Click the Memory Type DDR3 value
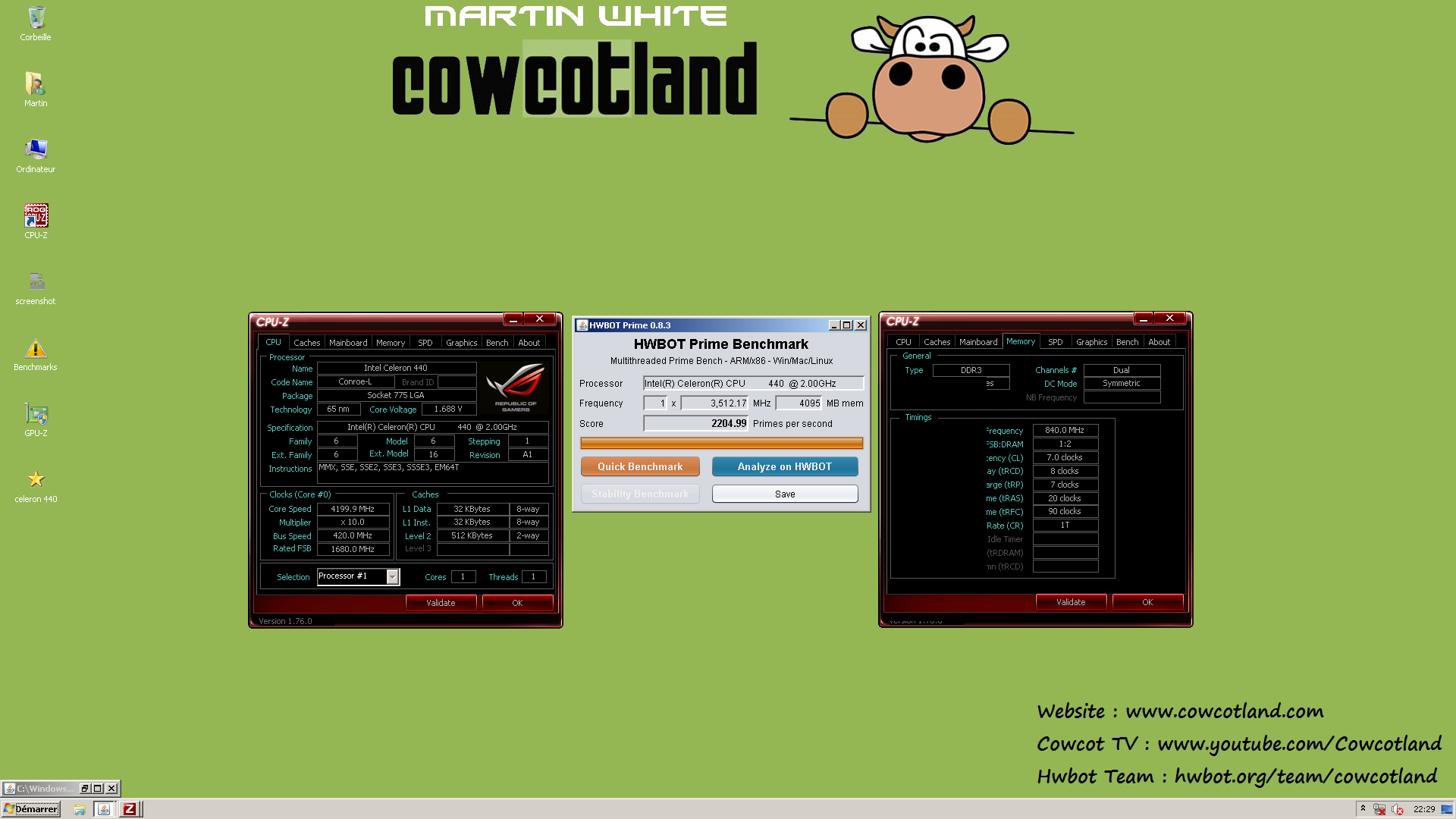The width and height of the screenshot is (1456, 819). click(971, 370)
